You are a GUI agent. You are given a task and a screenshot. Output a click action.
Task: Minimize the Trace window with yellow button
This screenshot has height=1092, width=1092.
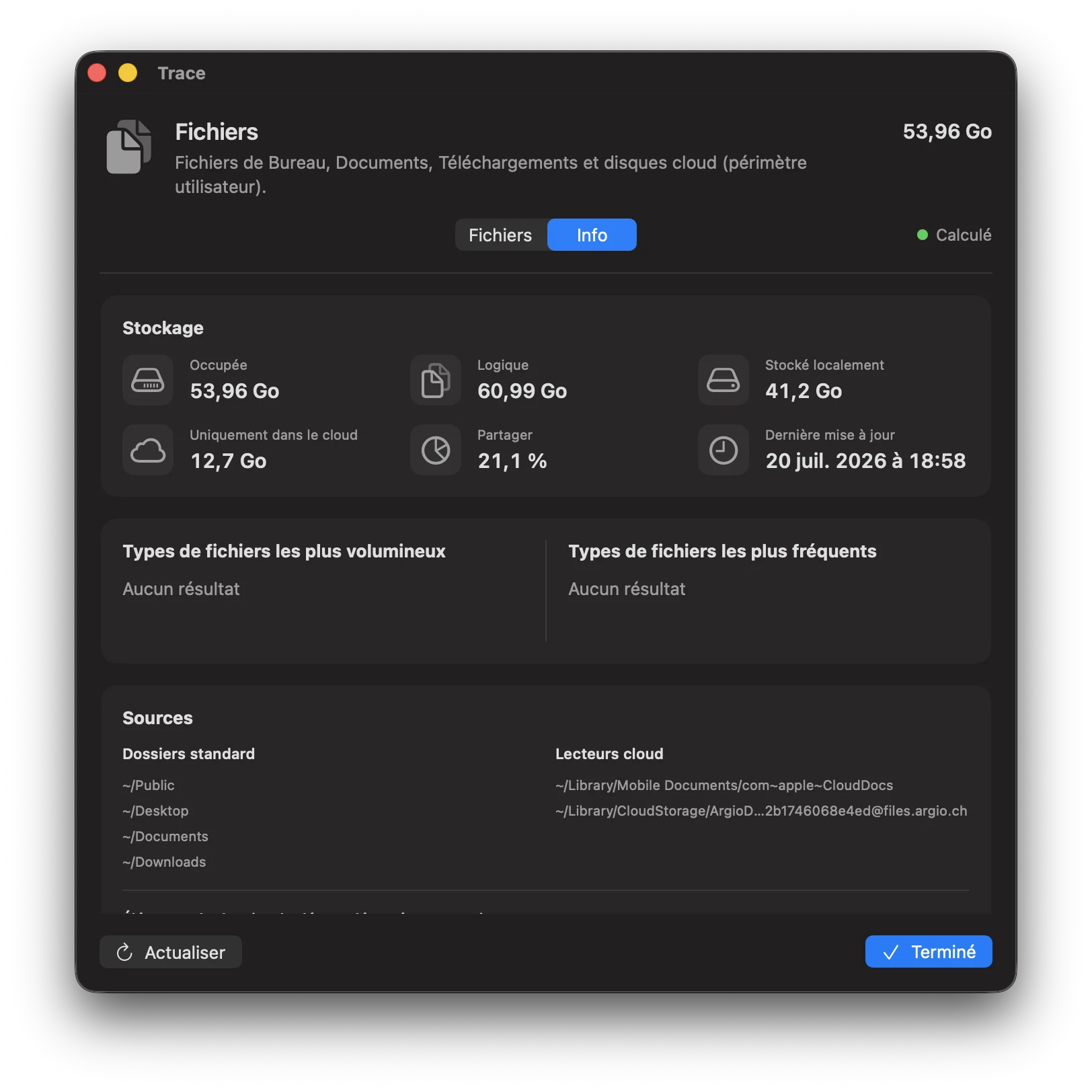128,73
